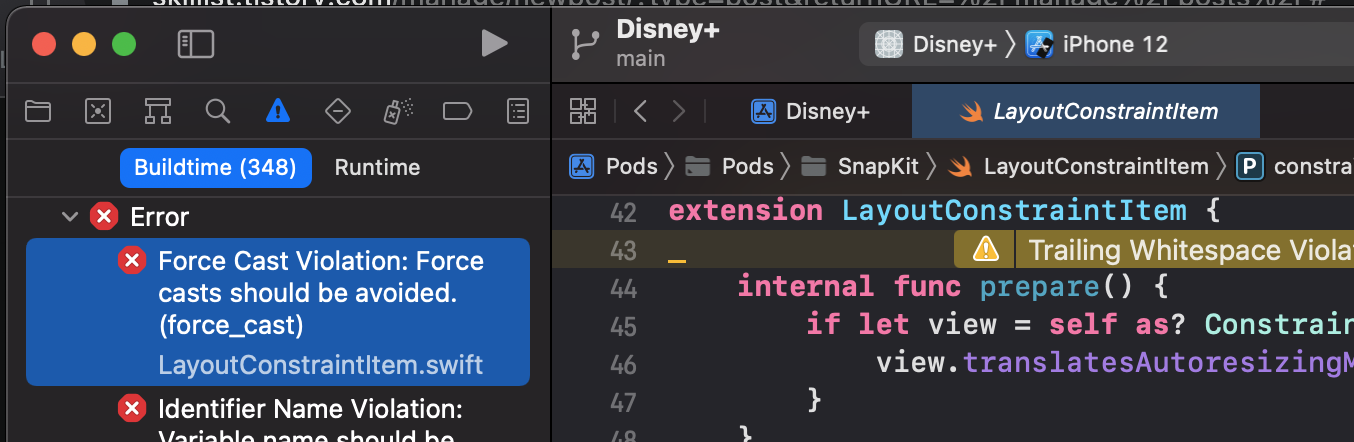This screenshot has width=1354, height=442.
Task: Click the LayoutConstraintItem breadcrumb
Action: pos(1078,166)
